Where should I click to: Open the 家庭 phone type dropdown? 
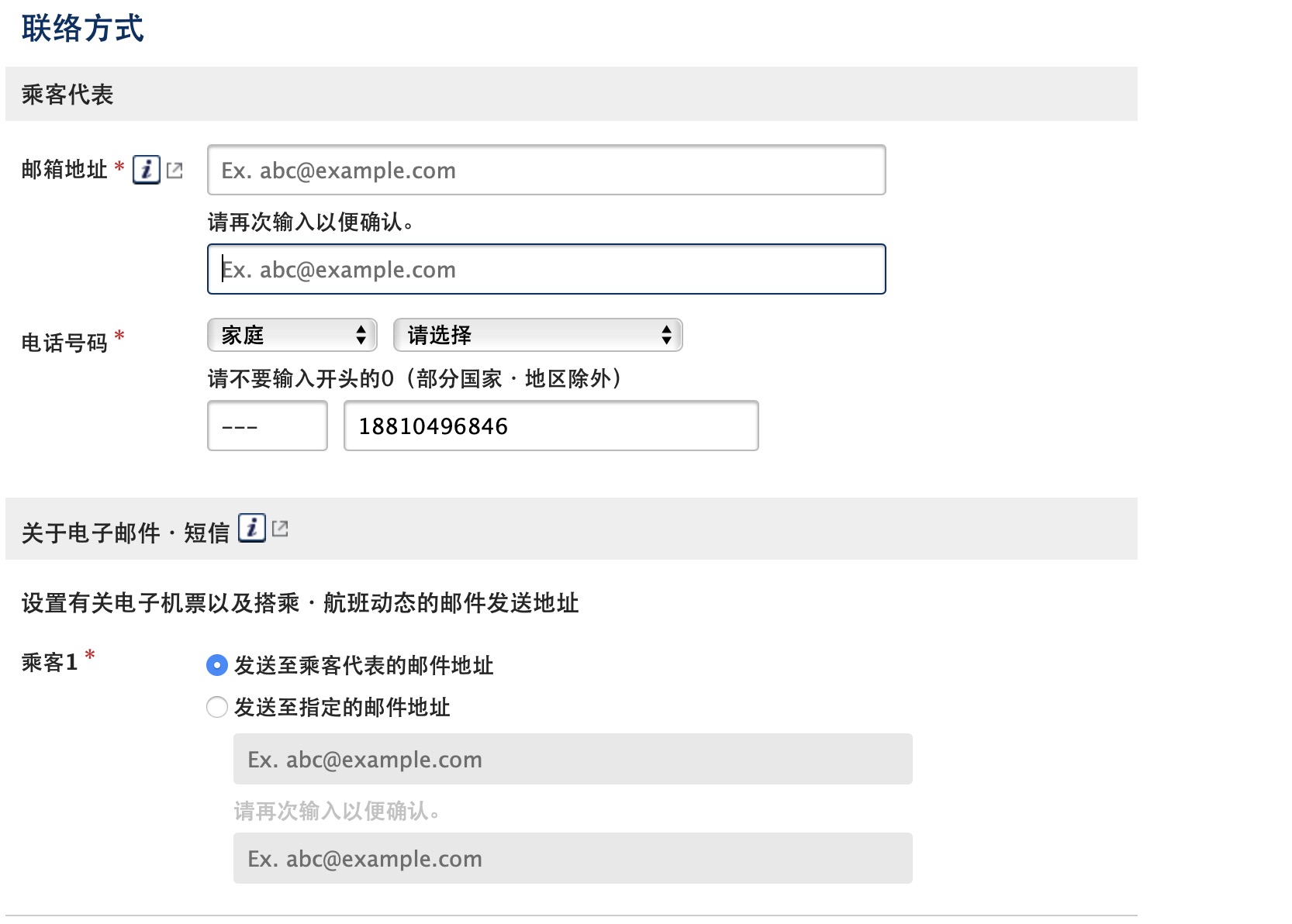(x=292, y=335)
